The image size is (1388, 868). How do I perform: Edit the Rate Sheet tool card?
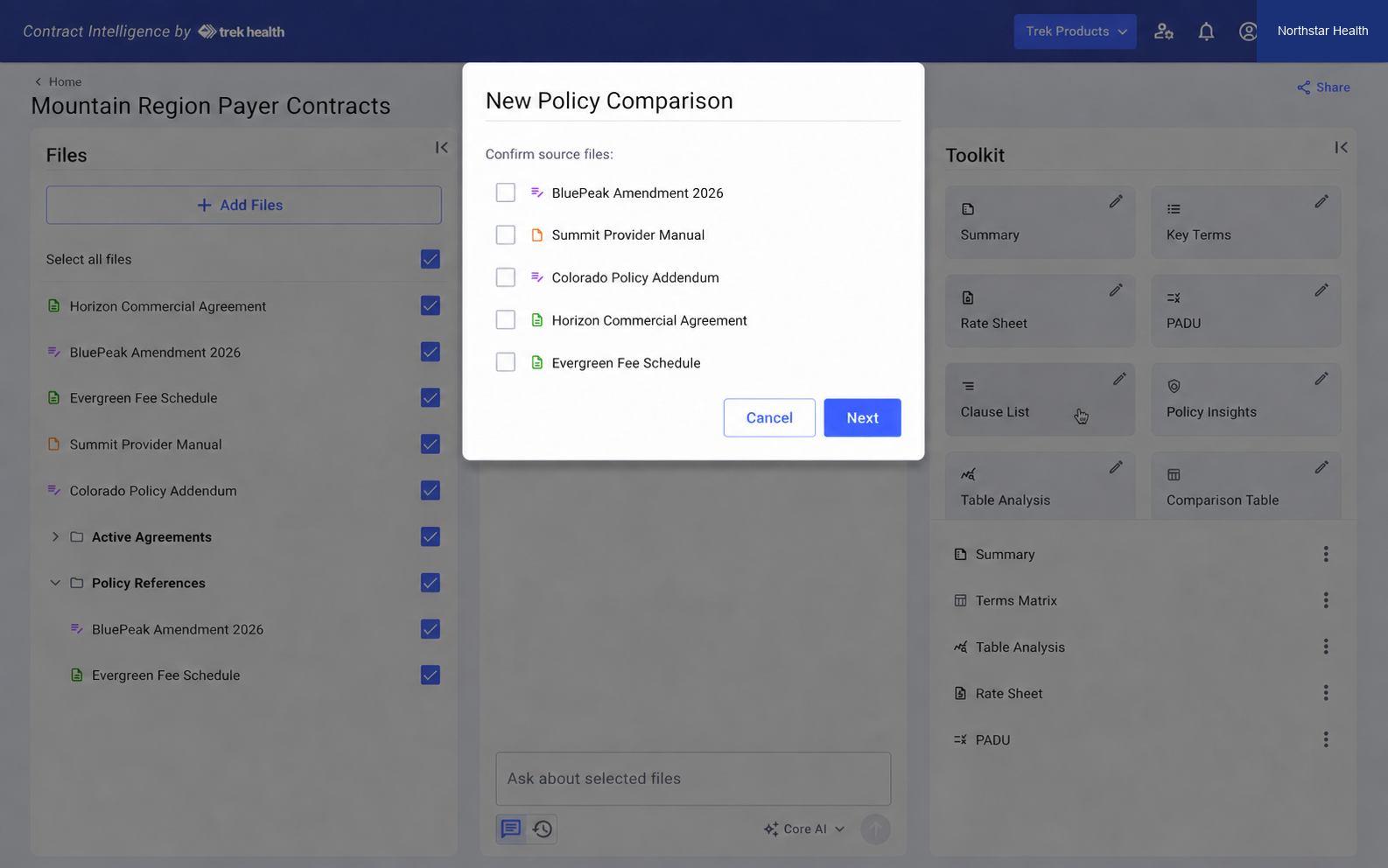(1116, 290)
